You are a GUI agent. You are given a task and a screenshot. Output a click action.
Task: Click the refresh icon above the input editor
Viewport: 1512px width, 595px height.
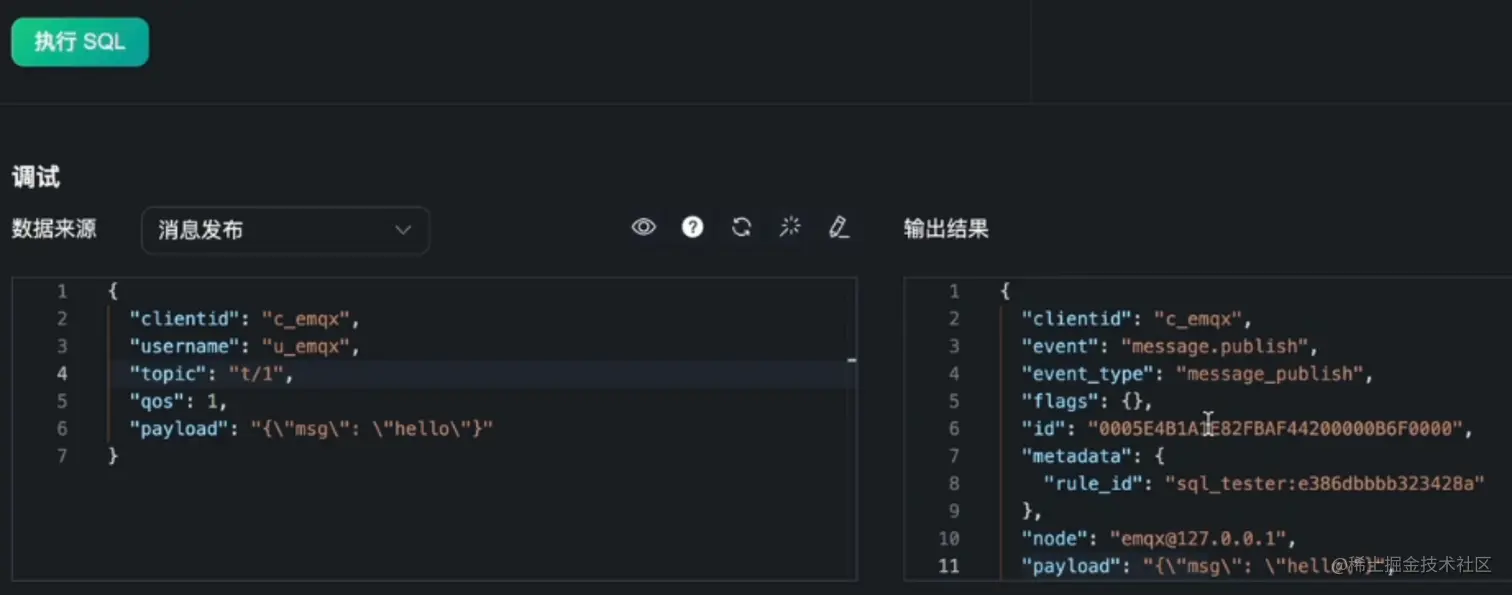click(740, 227)
